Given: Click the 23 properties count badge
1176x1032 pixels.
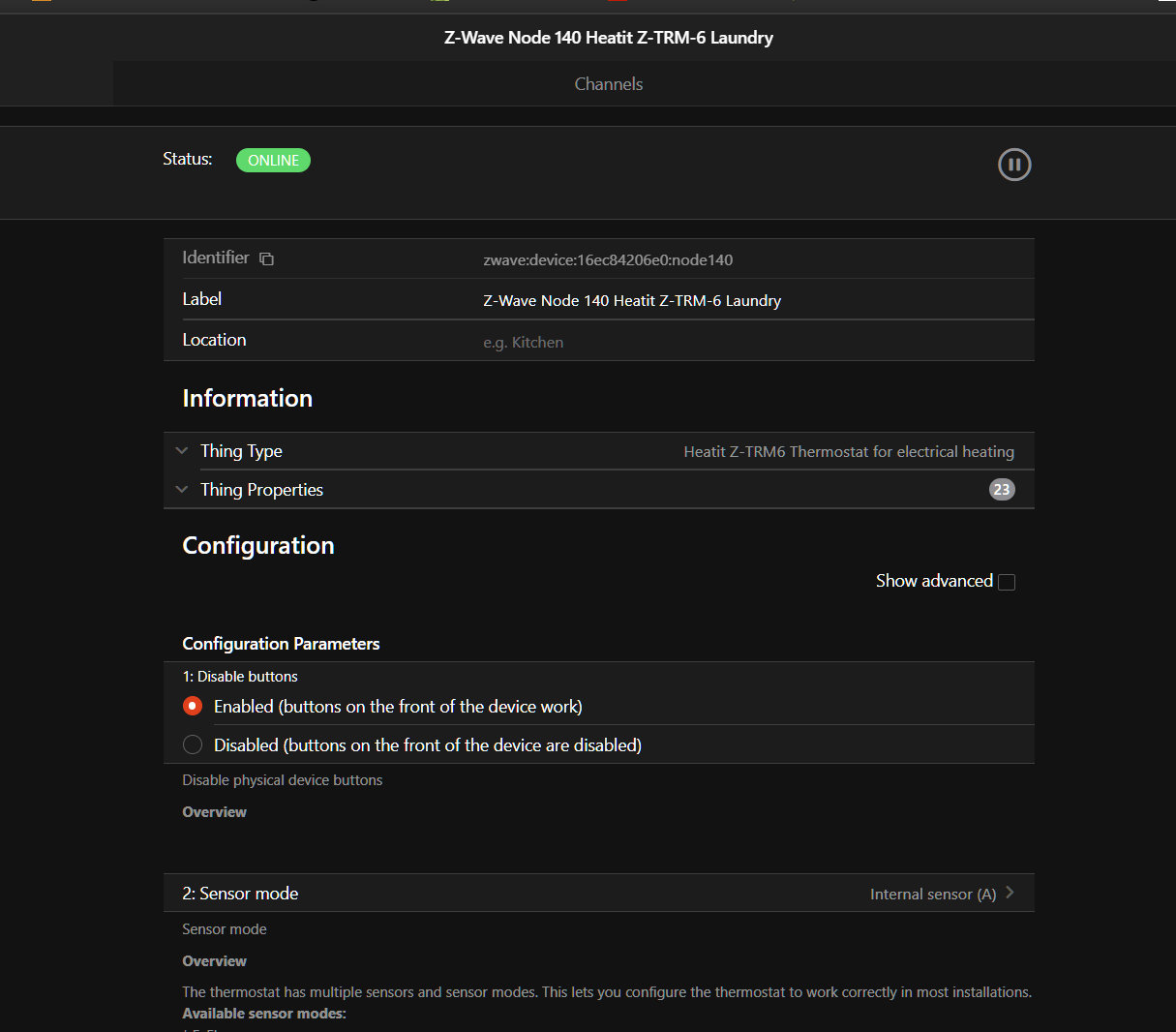Looking at the screenshot, I should tap(1002, 490).
